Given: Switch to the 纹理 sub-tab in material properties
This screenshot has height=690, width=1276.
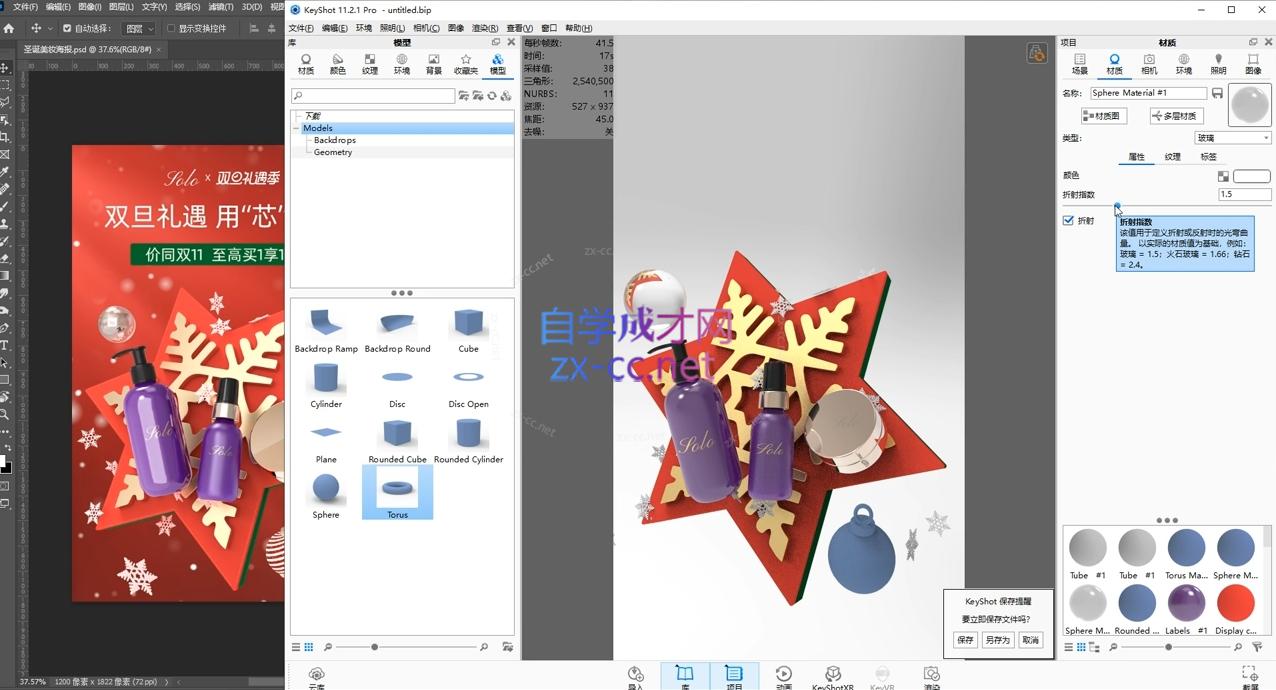Looking at the screenshot, I should 1173,157.
